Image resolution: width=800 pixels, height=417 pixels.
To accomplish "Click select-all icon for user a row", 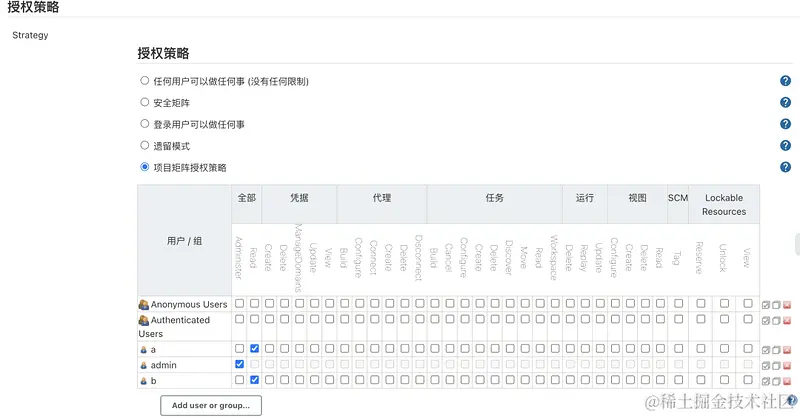I will [x=766, y=350].
